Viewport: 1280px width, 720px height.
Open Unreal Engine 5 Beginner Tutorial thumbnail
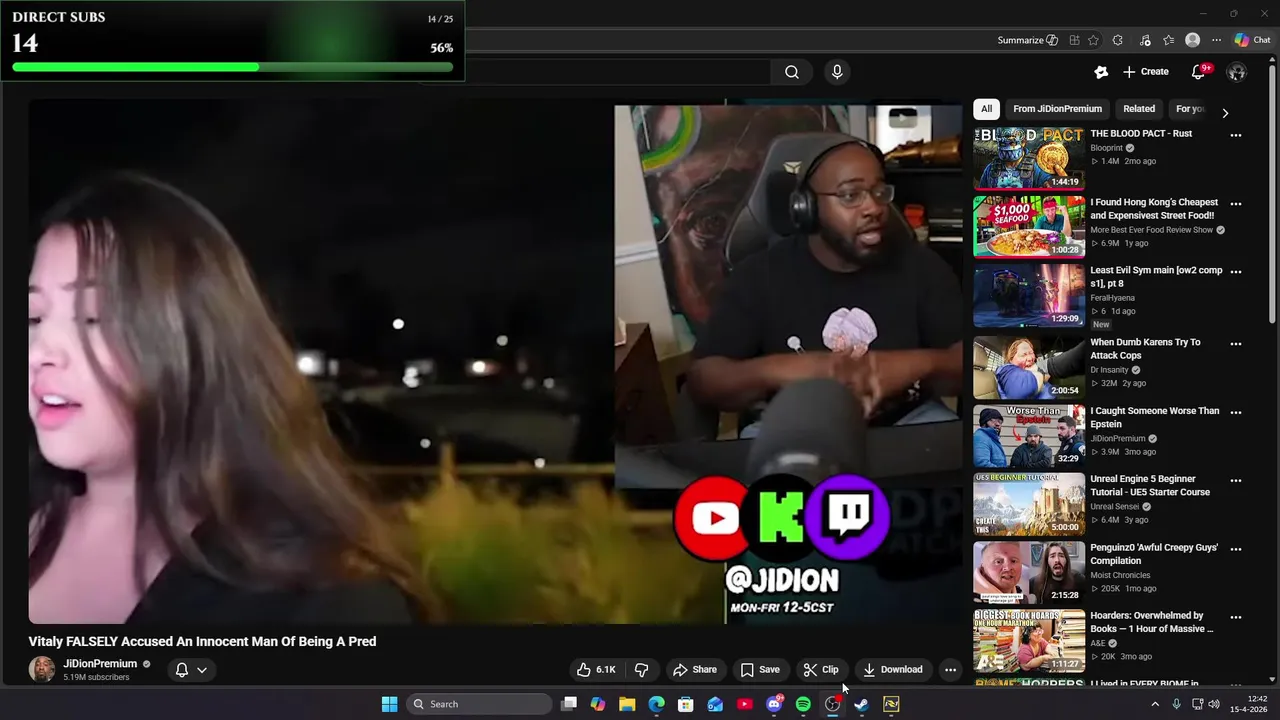pyautogui.click(x=1029, y=504)
